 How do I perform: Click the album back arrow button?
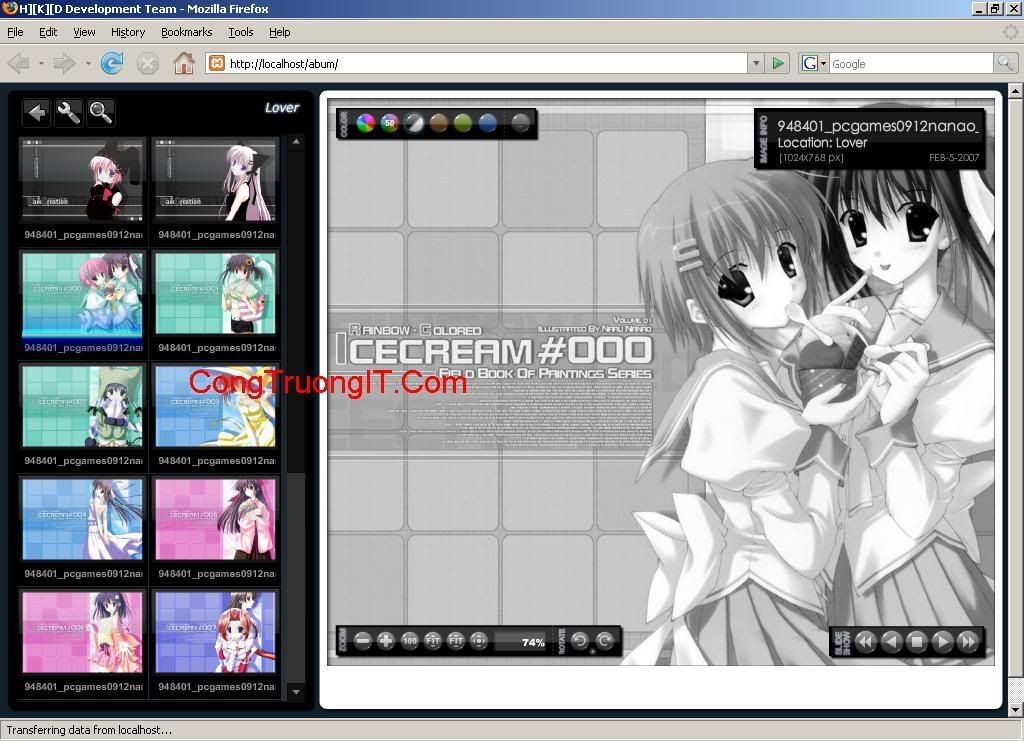[37, 112]
